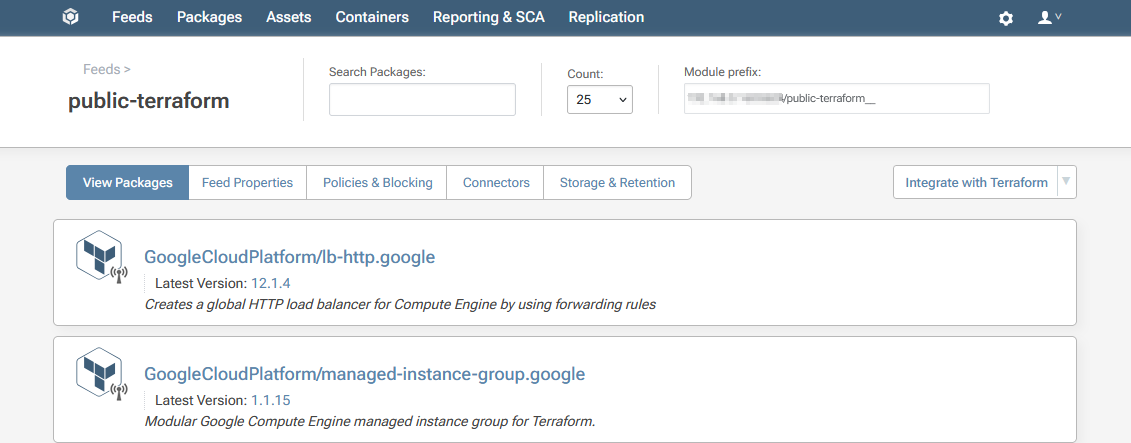Viewport: 1131px width, 443px height.
Task: Click the 'Creates a global HTTP load balancer' description
Action: pyautogui.click(x=400, y=304)
